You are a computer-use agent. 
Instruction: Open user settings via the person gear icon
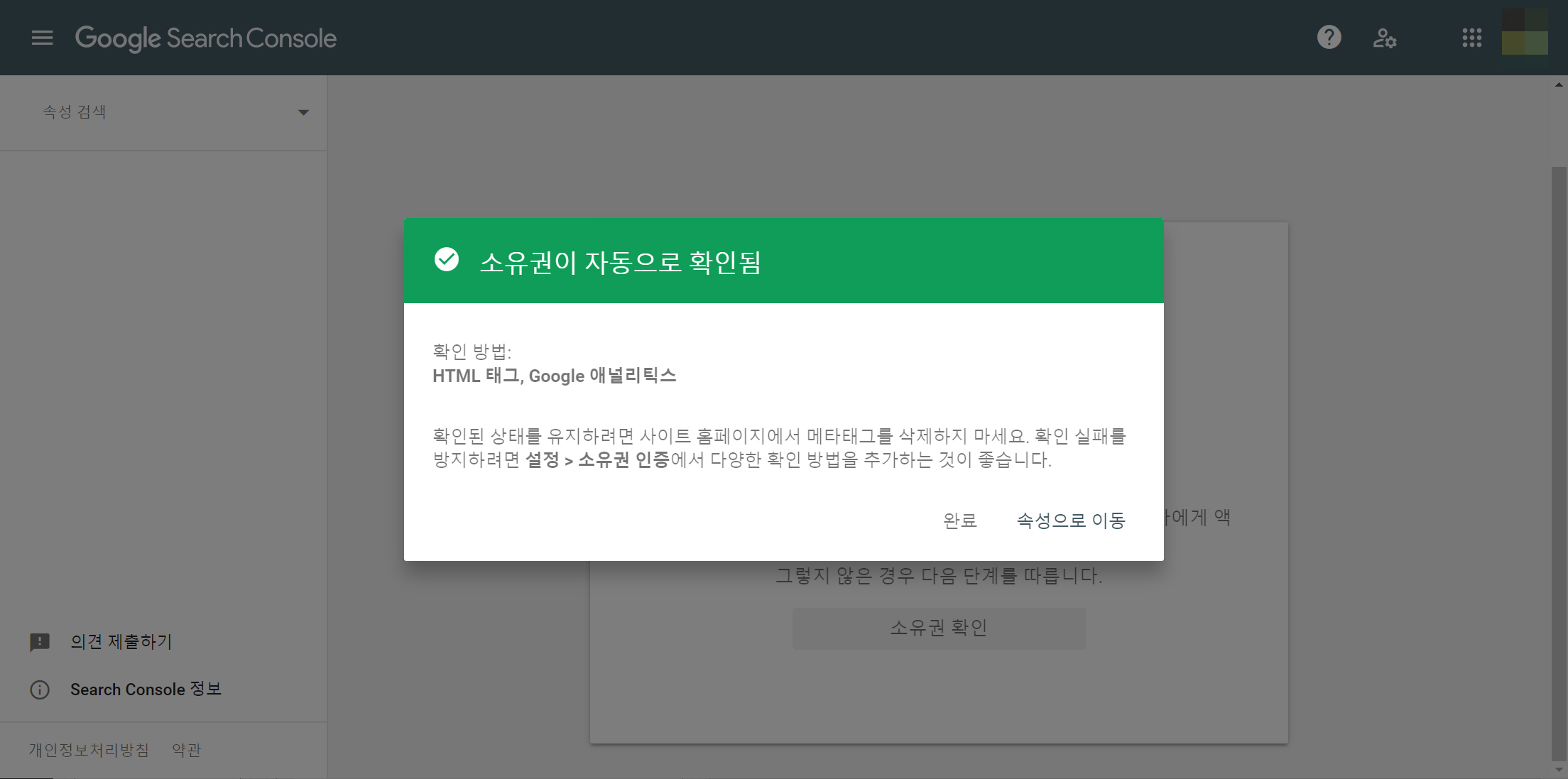[x=1385, y=39]
